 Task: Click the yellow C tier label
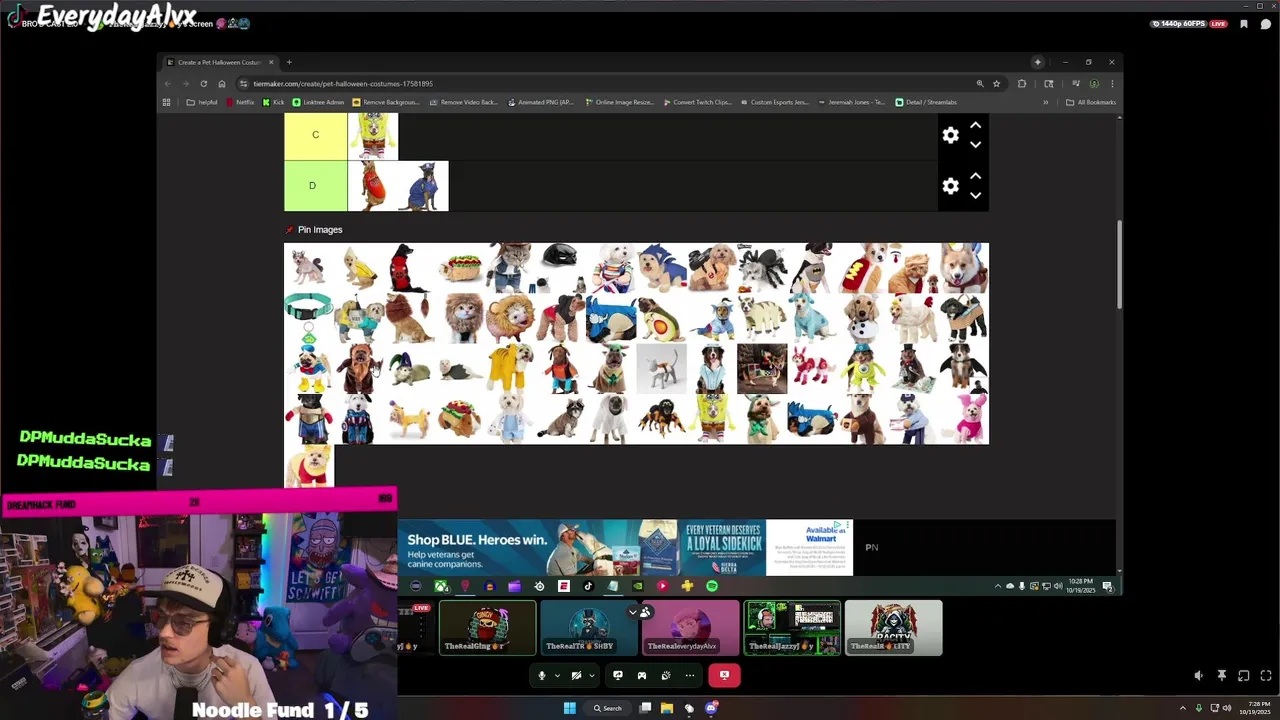tap(315, 135)
